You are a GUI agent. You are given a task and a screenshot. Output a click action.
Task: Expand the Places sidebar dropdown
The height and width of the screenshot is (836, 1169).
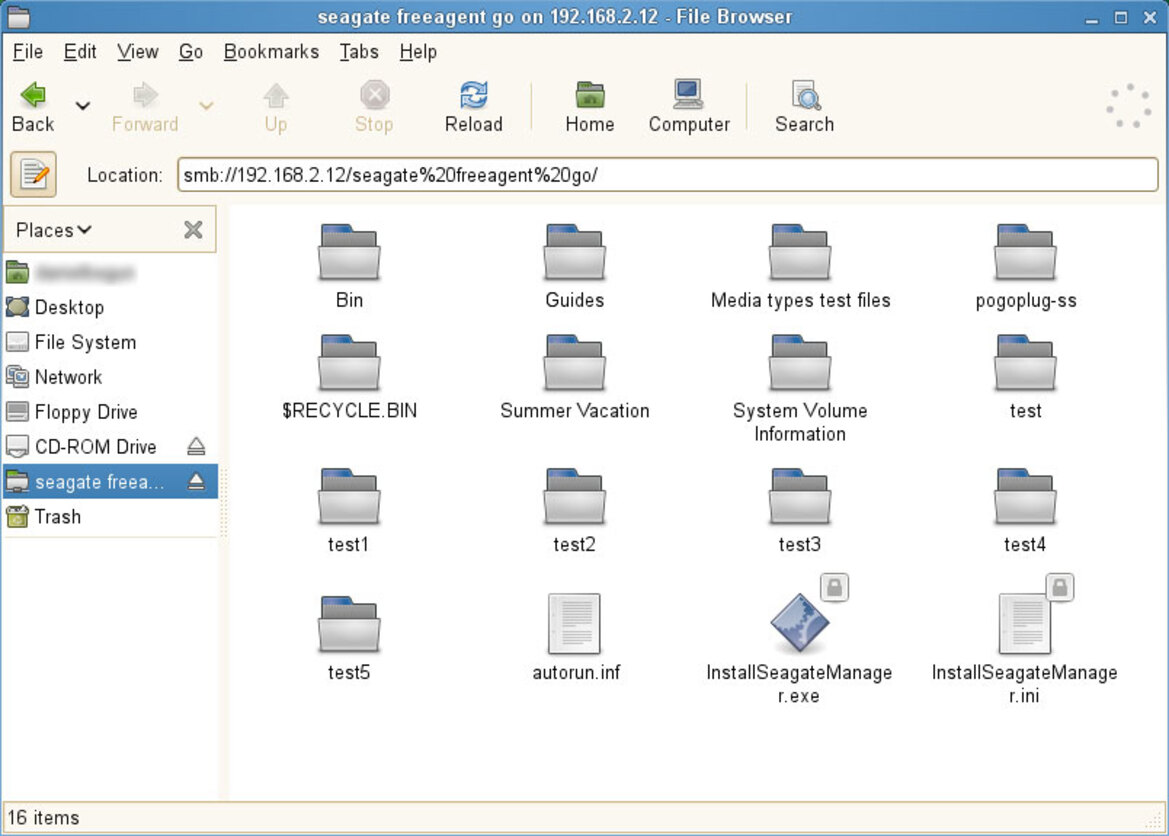pyautogui.click(x=54, y=230)
